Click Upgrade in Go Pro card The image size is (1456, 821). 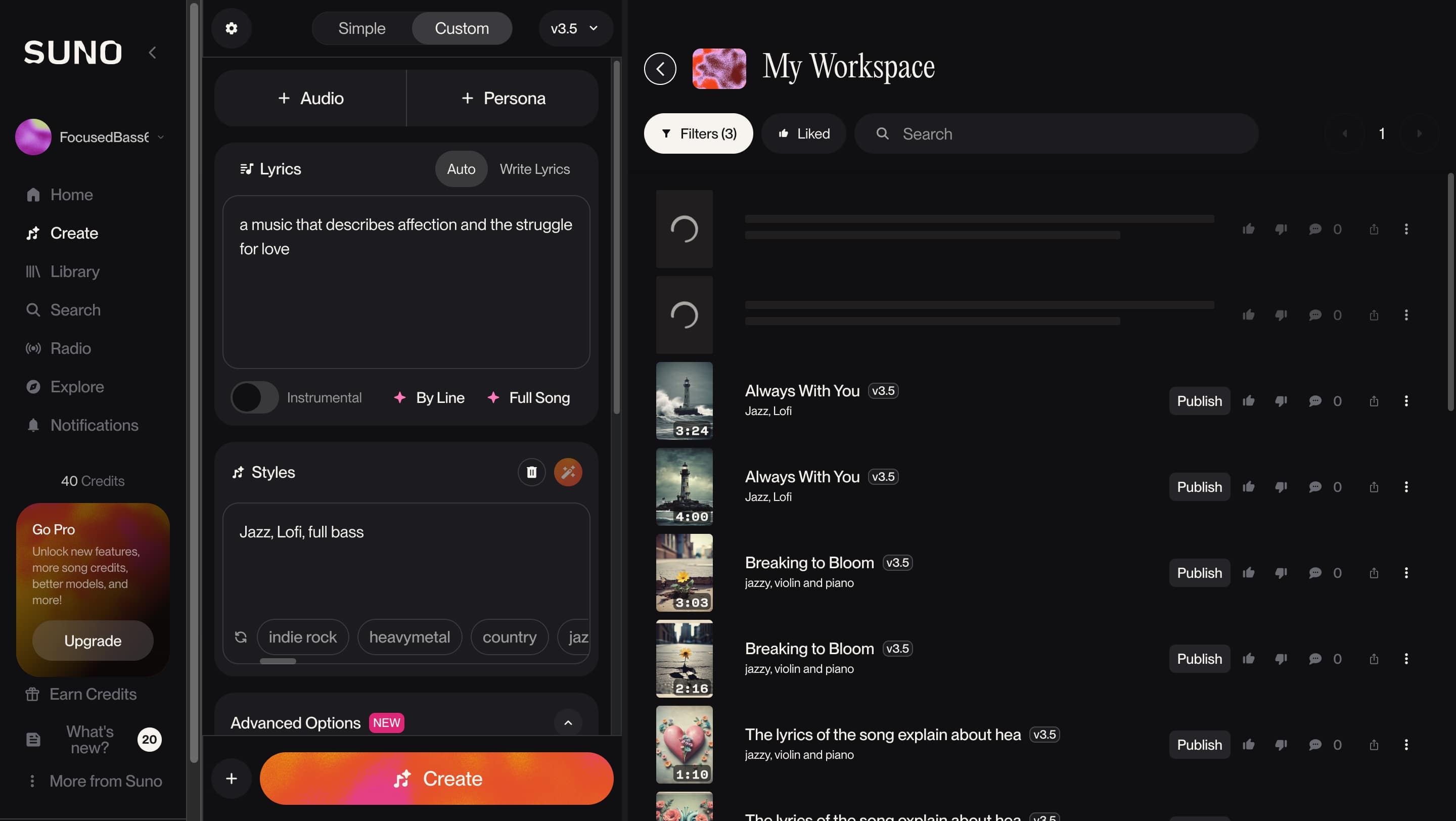93,640
